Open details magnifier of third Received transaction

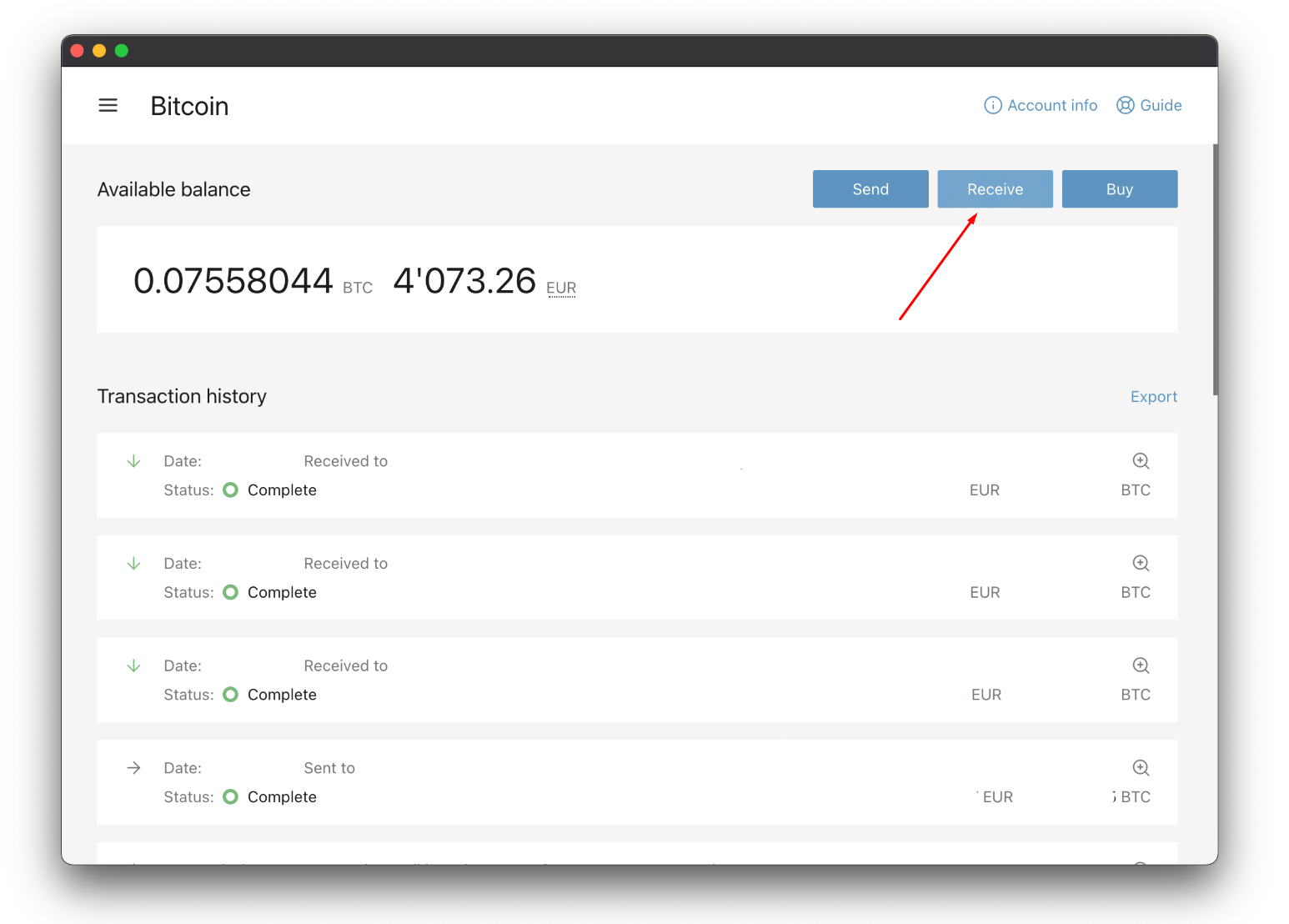(x=1141, y=665)
